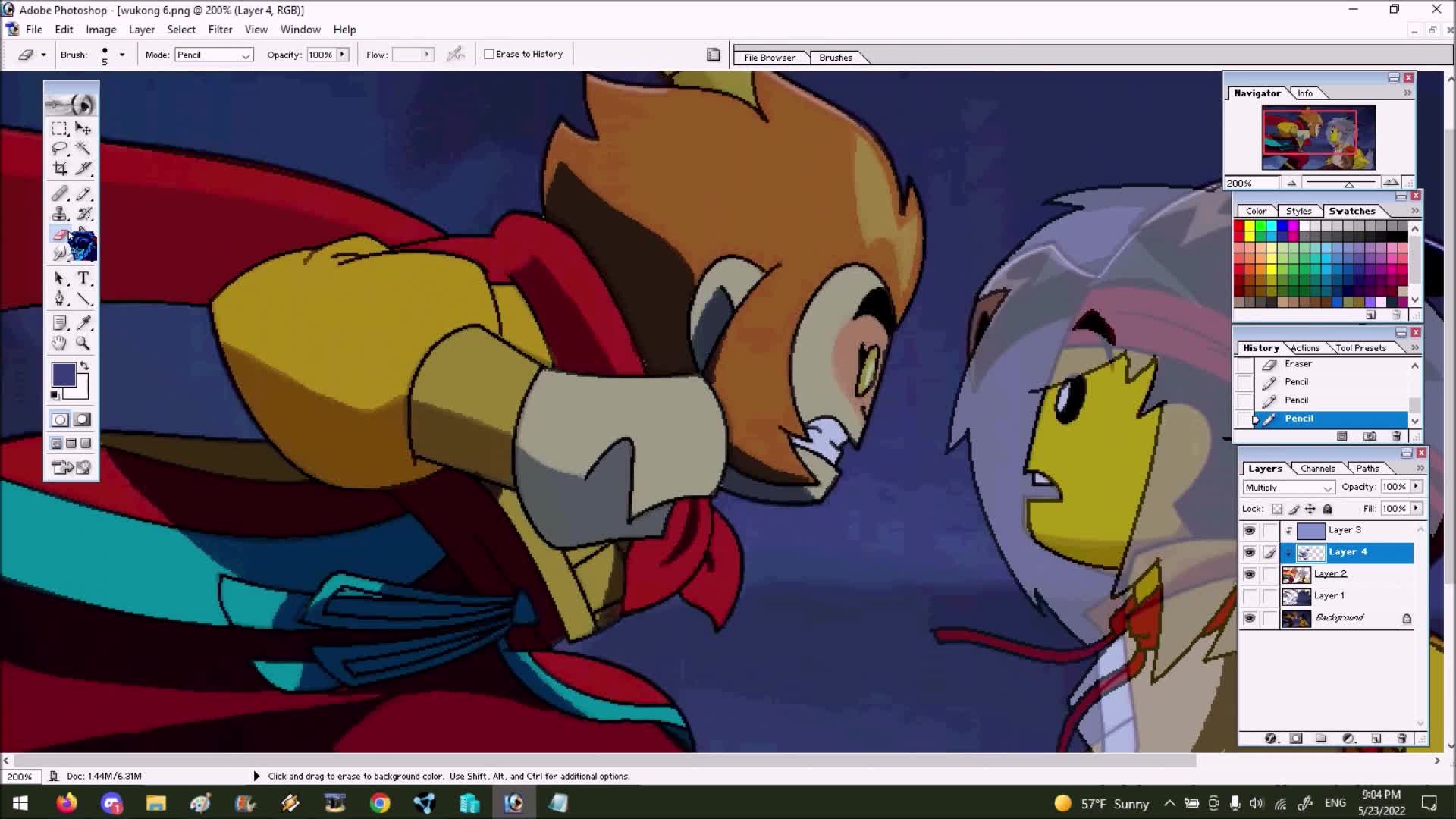Click delete layer trash icon in Layers panel

(1401, 739)
